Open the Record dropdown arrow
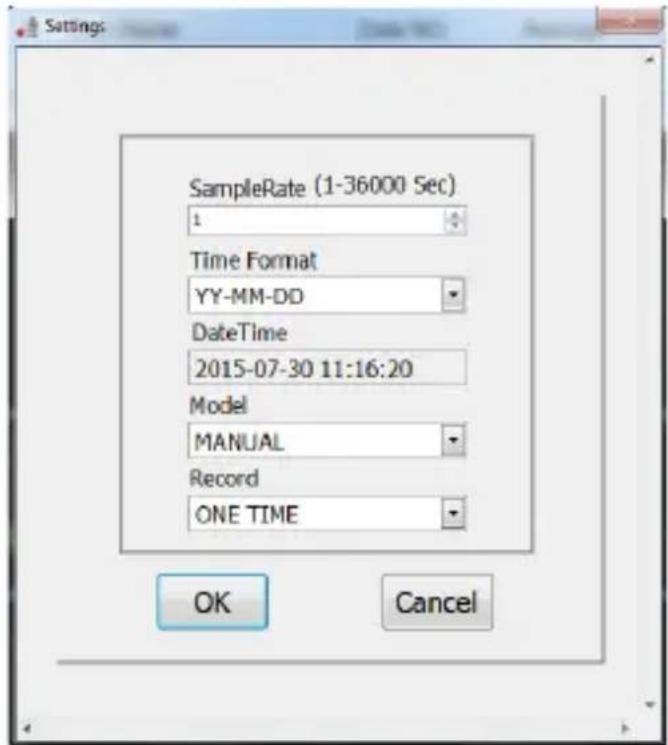Screen dimensions: 668x745 453,513
